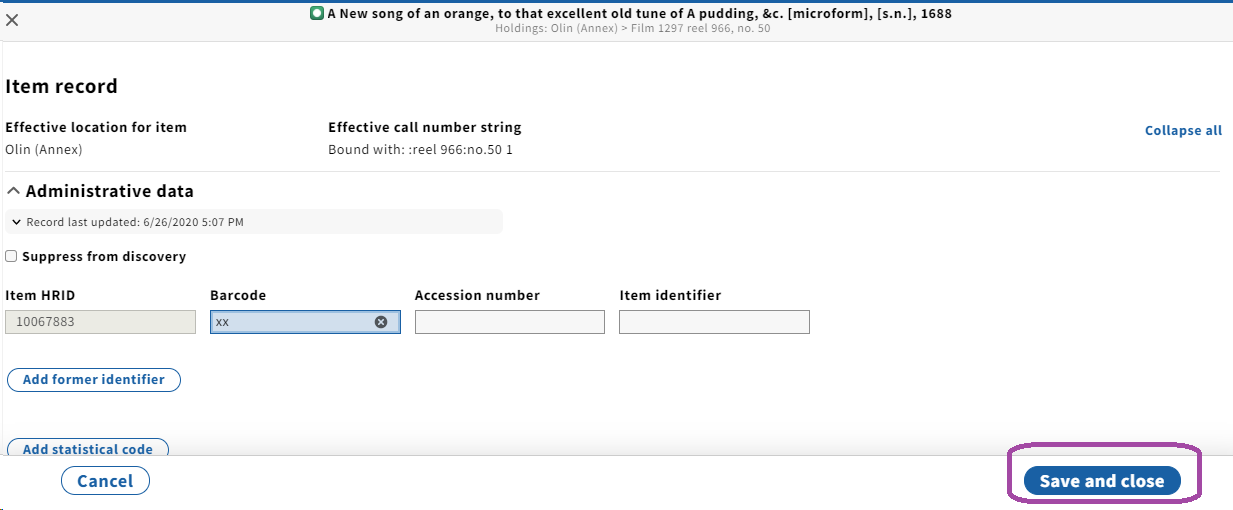Click the Item record heading

click(x=62, y=87)
